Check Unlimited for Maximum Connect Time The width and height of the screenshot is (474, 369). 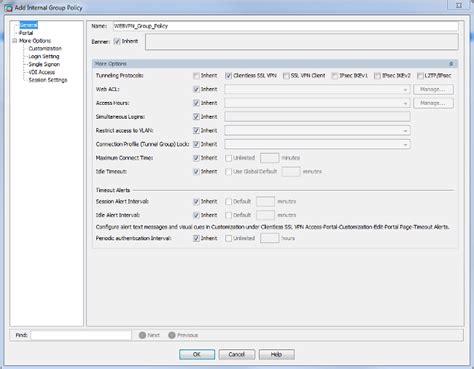coord(228,158)
